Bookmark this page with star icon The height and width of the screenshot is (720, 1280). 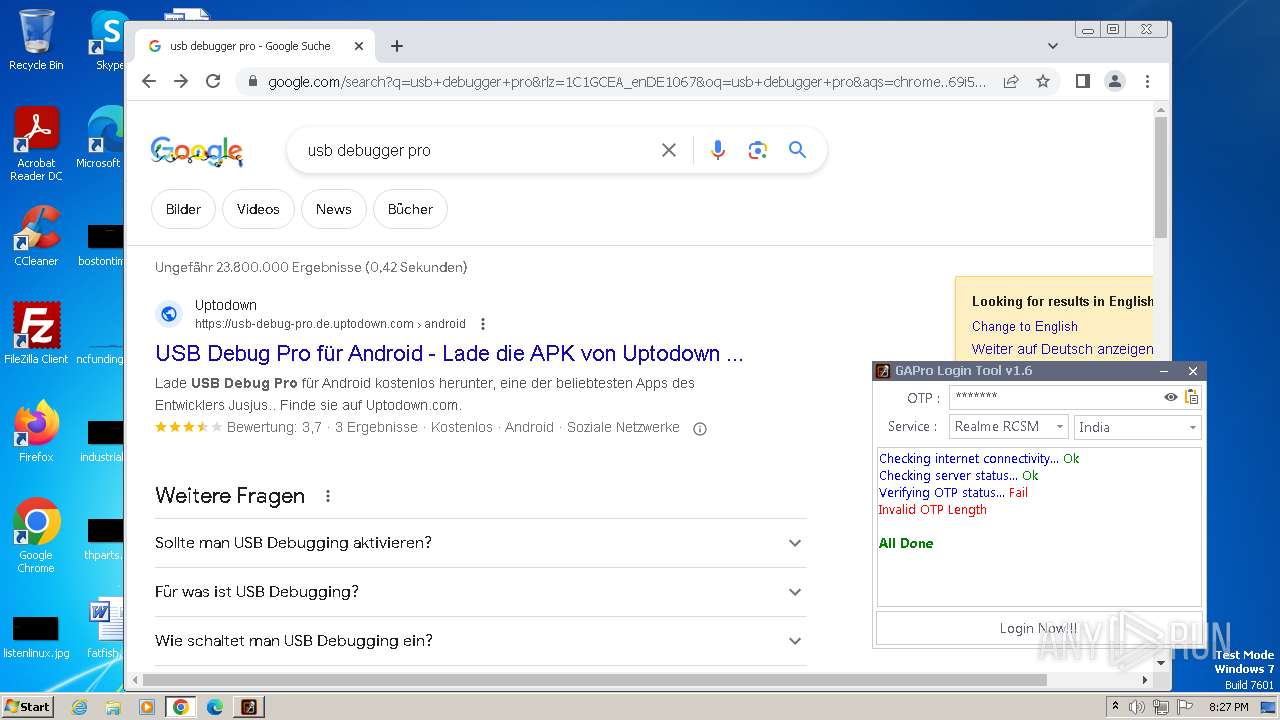1043,81
